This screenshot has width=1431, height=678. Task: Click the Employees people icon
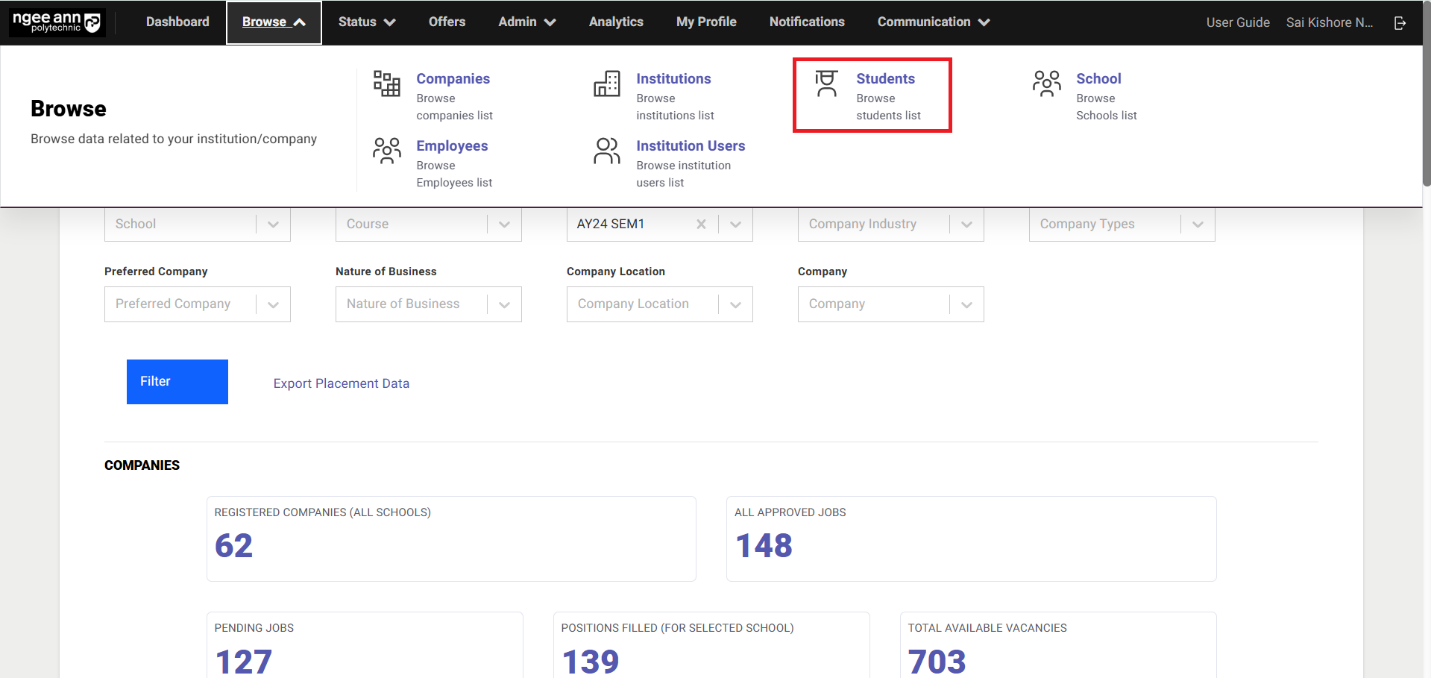pos(387,151)
